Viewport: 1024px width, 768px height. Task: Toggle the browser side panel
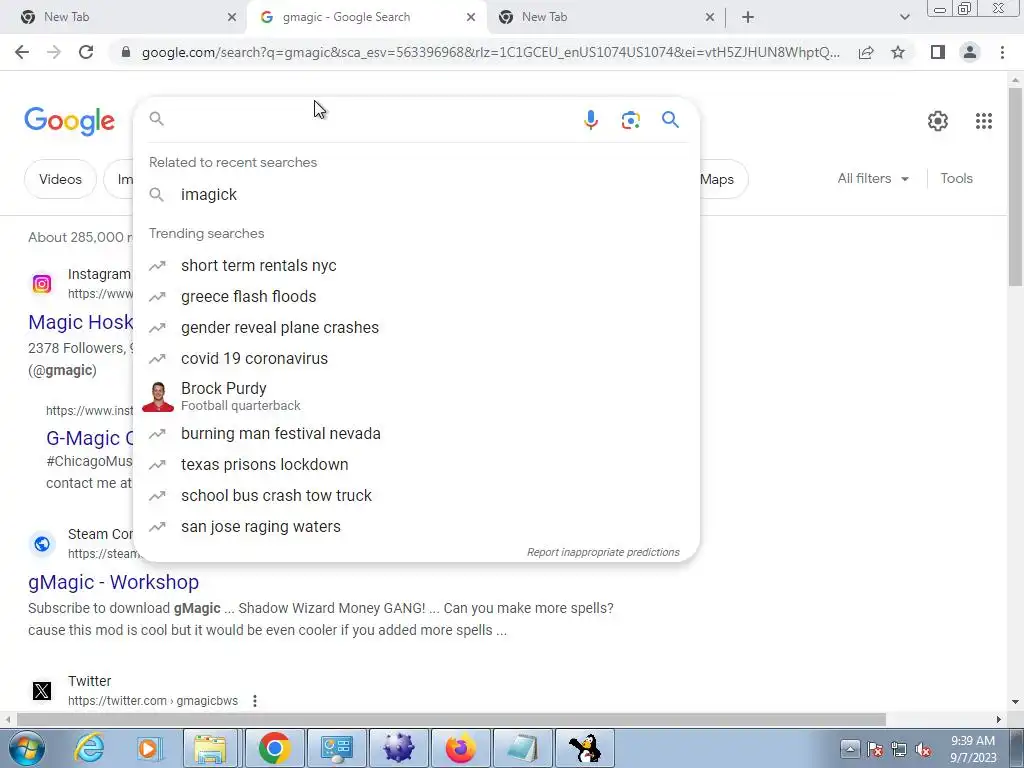coord(938,52)
